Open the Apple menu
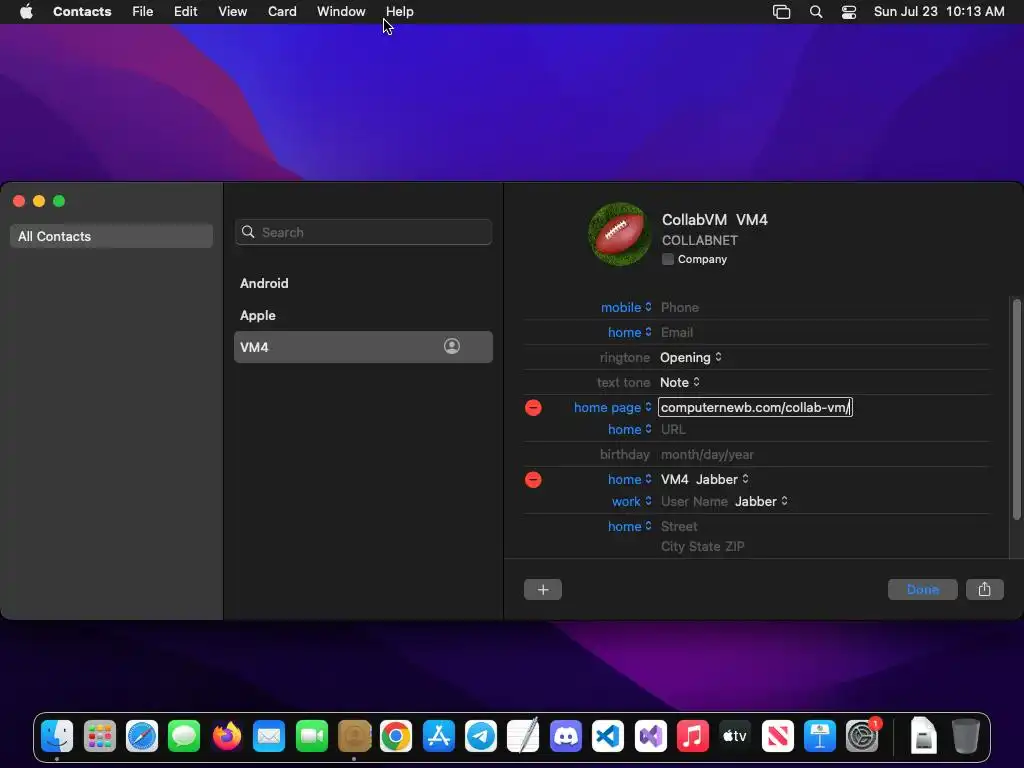Viewport: 1024px width, 768px height. coord(26,12)
